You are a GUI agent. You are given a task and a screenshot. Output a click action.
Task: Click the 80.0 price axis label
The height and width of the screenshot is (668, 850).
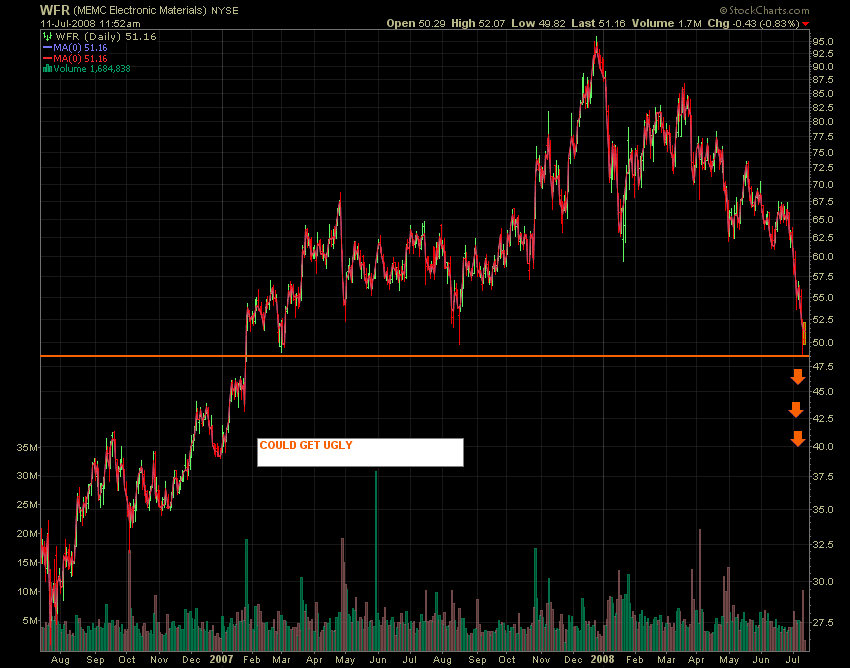pos(822,121)
